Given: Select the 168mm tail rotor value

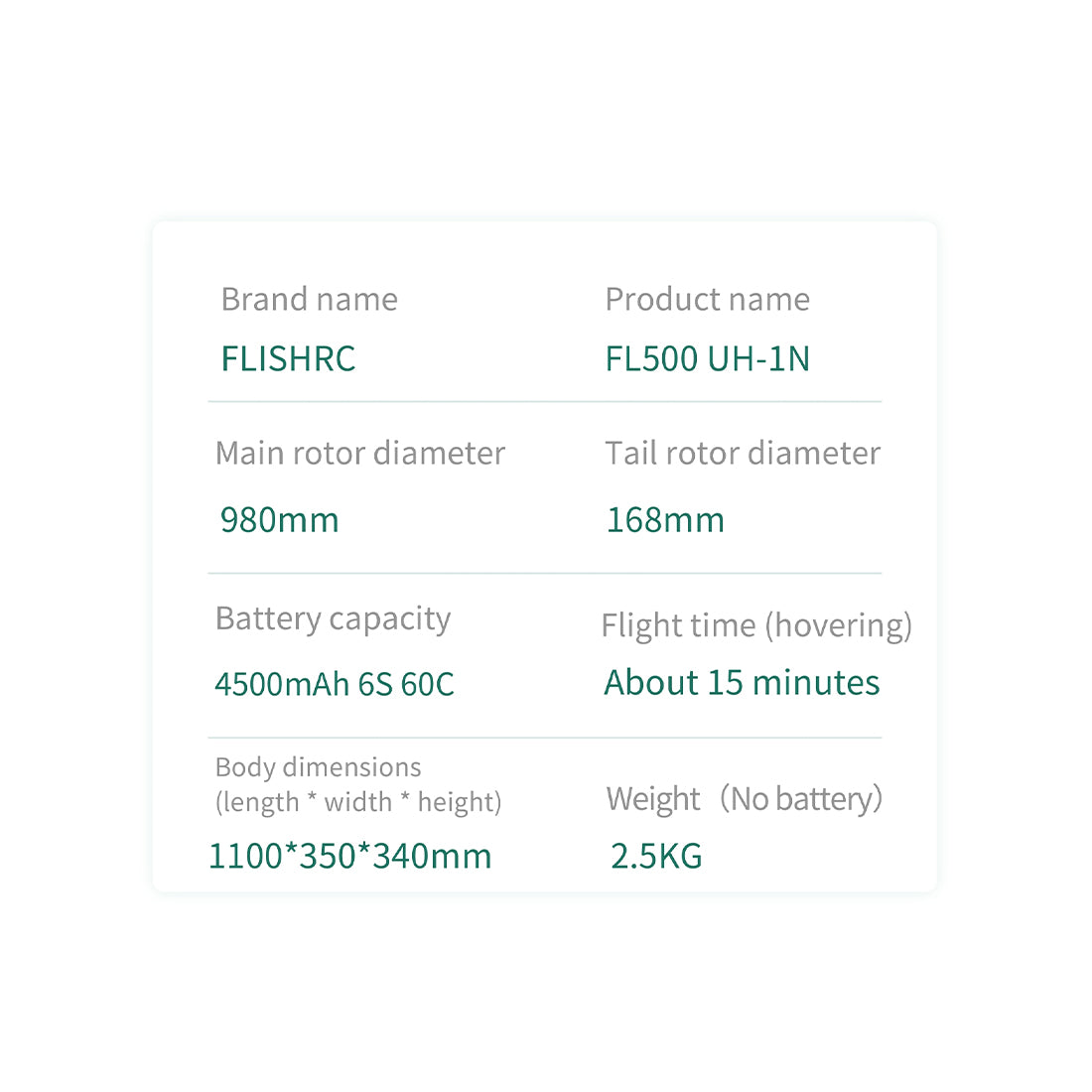Looking at the screenshot, I should 665,519.
